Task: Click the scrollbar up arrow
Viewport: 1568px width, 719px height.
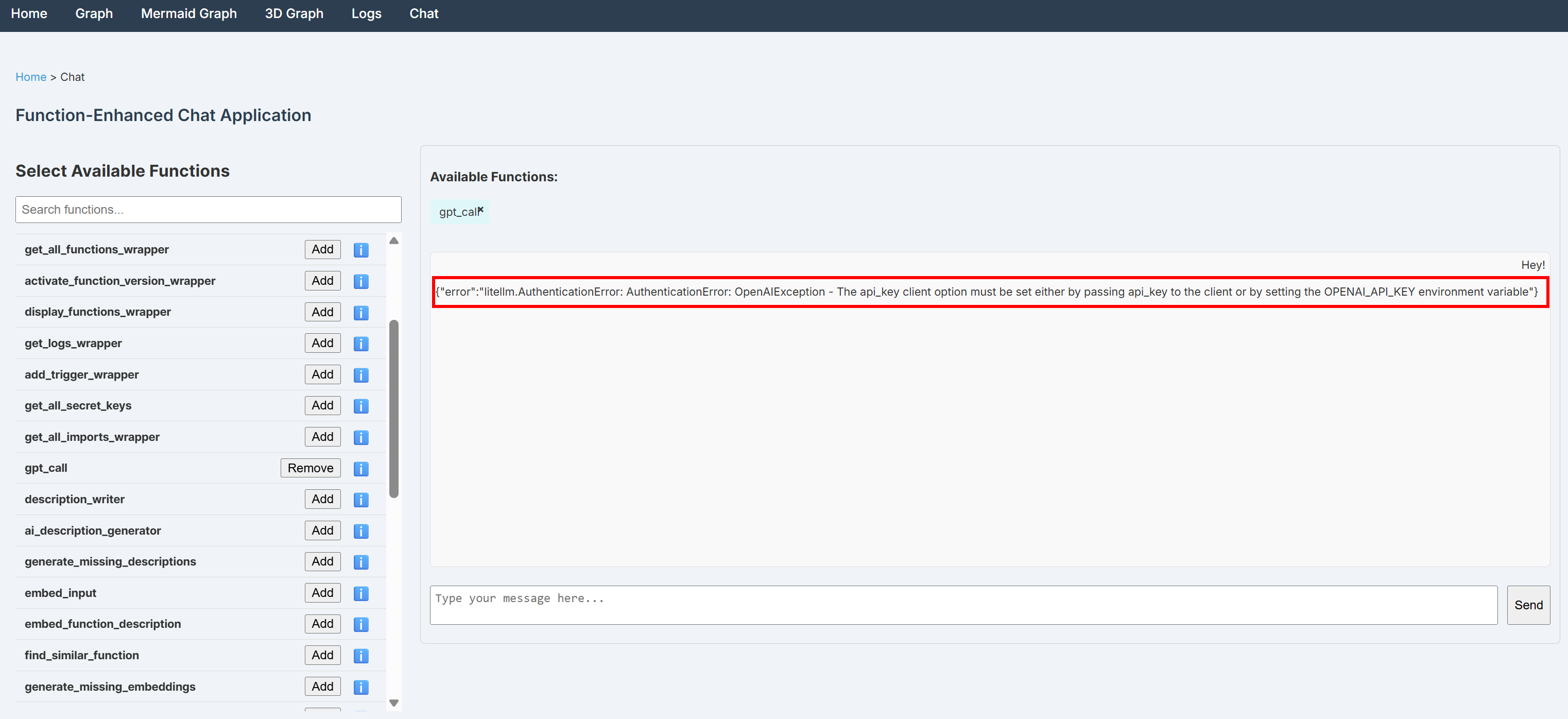Action: point(394,241)
